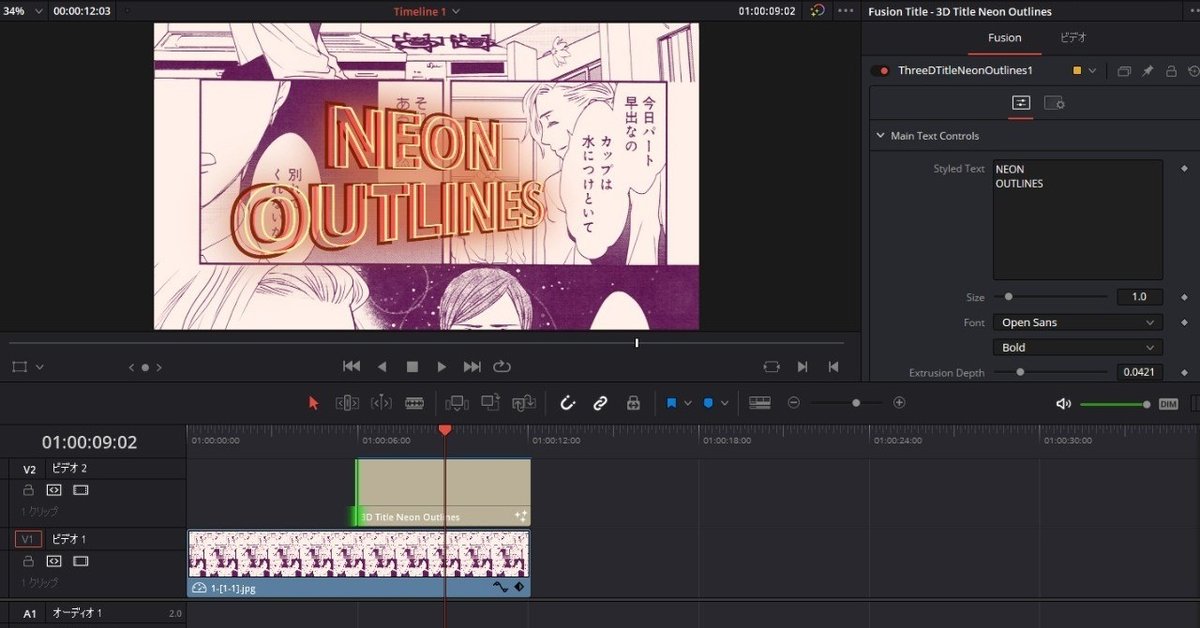Screen dimensions: 1200x628
Task: Click the viewer bypass color grades icon
Action: 818,11
